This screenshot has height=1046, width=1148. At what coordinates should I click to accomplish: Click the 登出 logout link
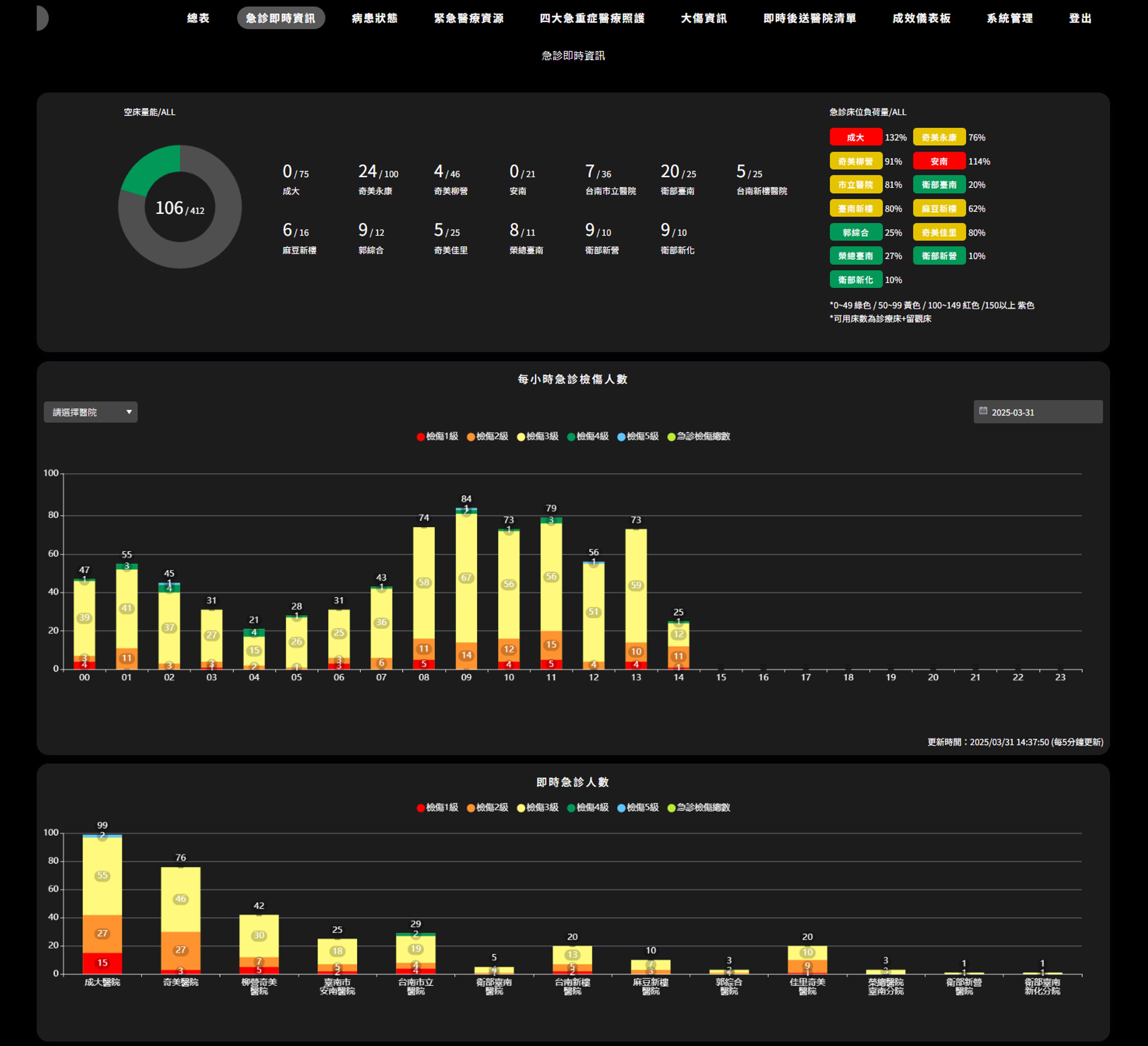click(1080, 18)
